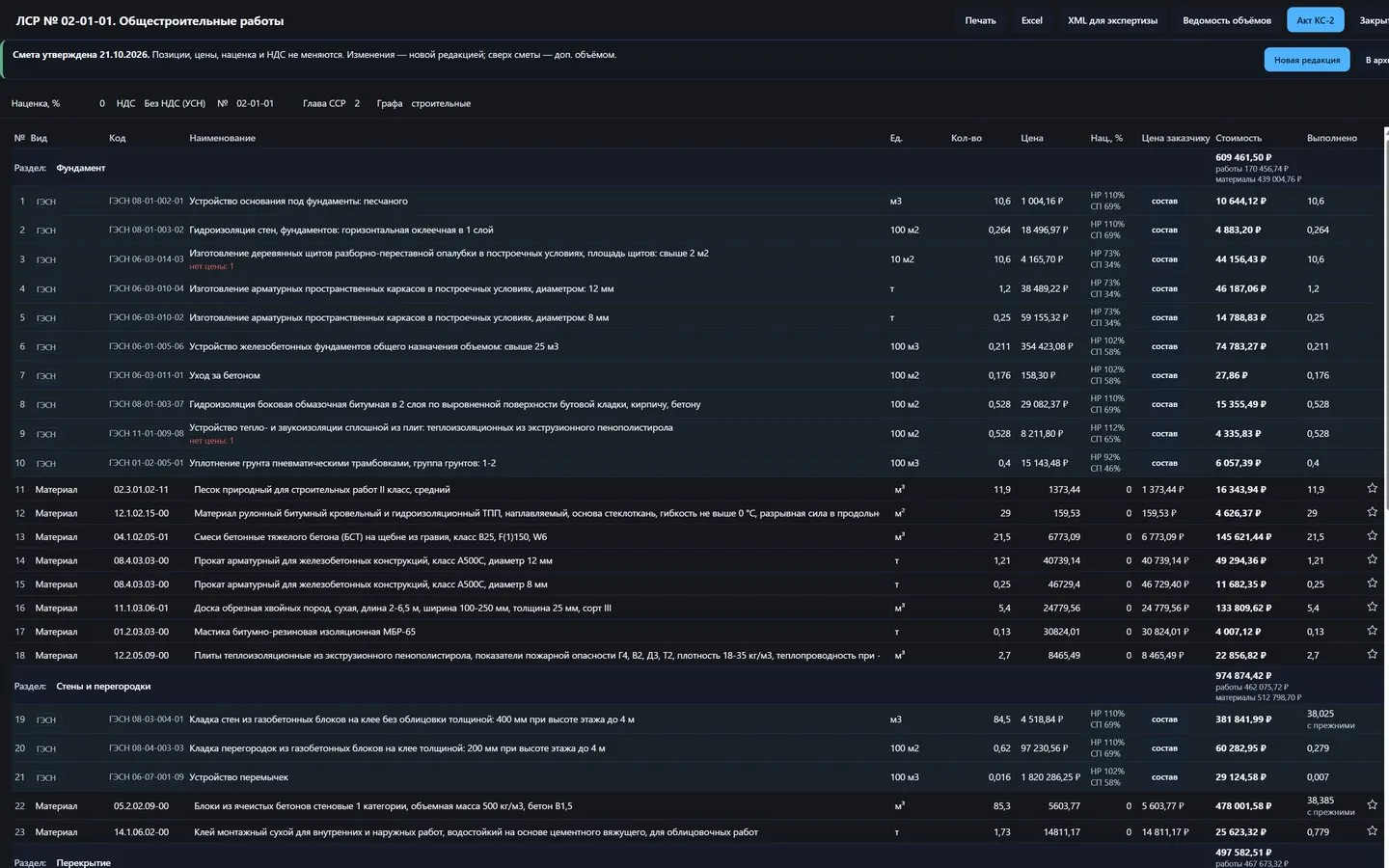
Task: Star the 'Плиты теплоизоляционные' material row
Action: tap(1372, 654)
